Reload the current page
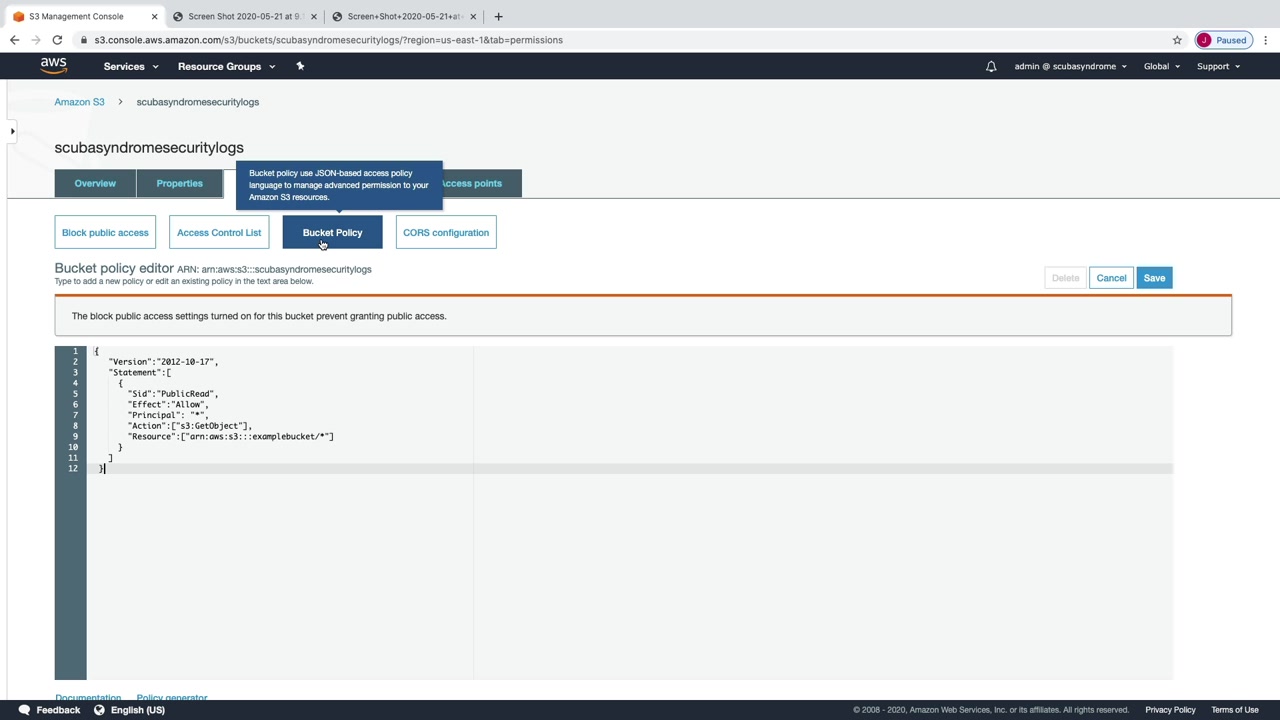Image resolution: width=1280 pixels, height=720 pixels. (x=58, y=40)
